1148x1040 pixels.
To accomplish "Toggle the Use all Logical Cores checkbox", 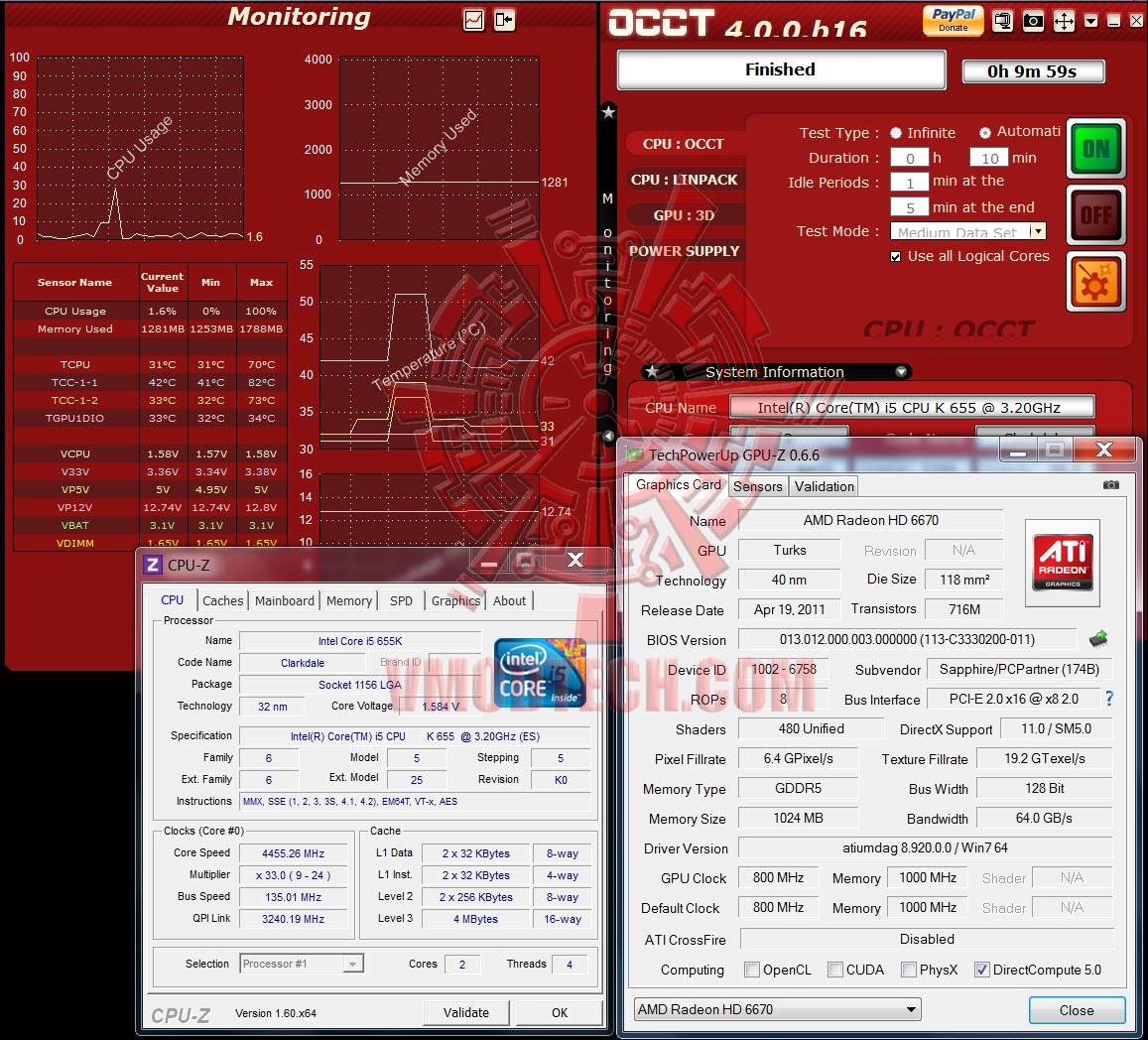I will point(895,256).
